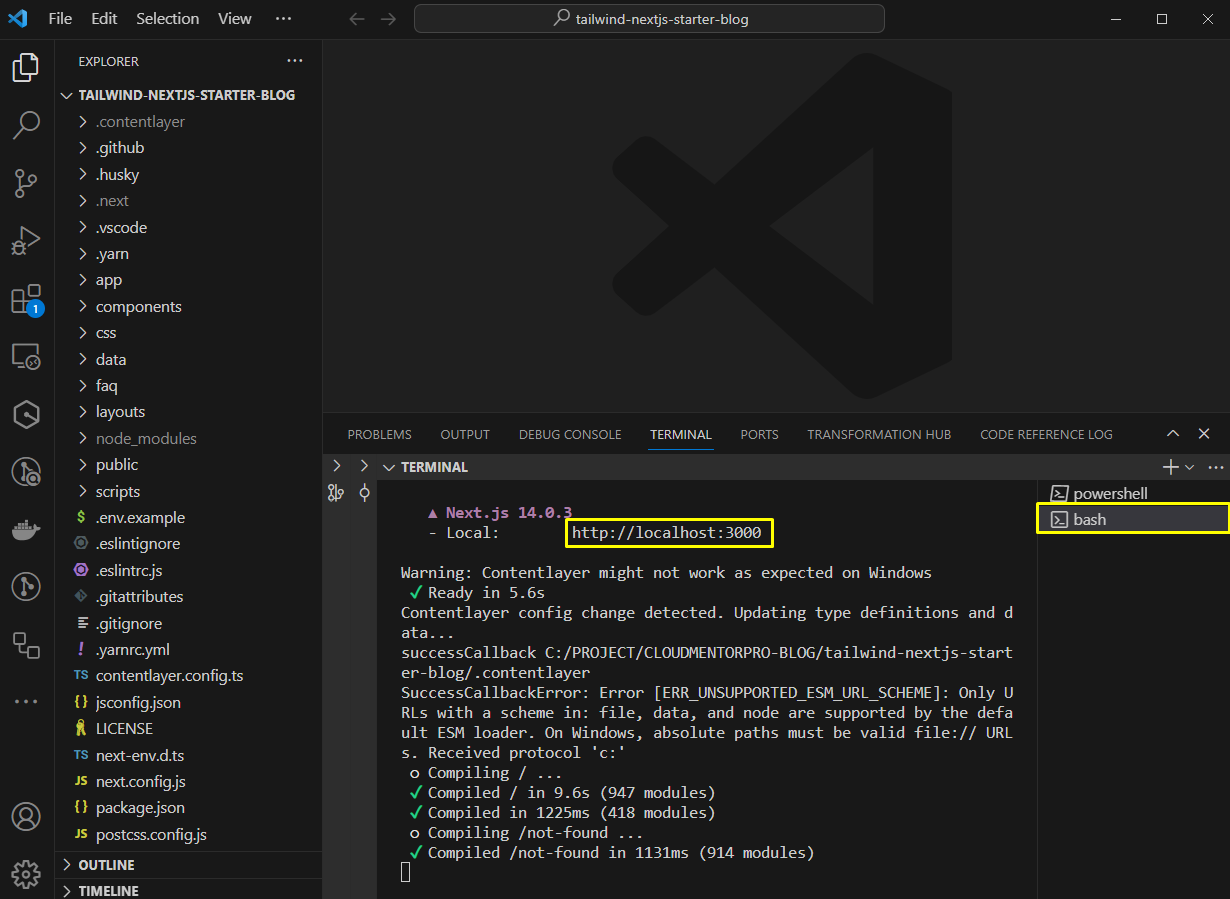Switch to the PROBLEMS tab
The image size is (1230, 899).
(379, 435)
